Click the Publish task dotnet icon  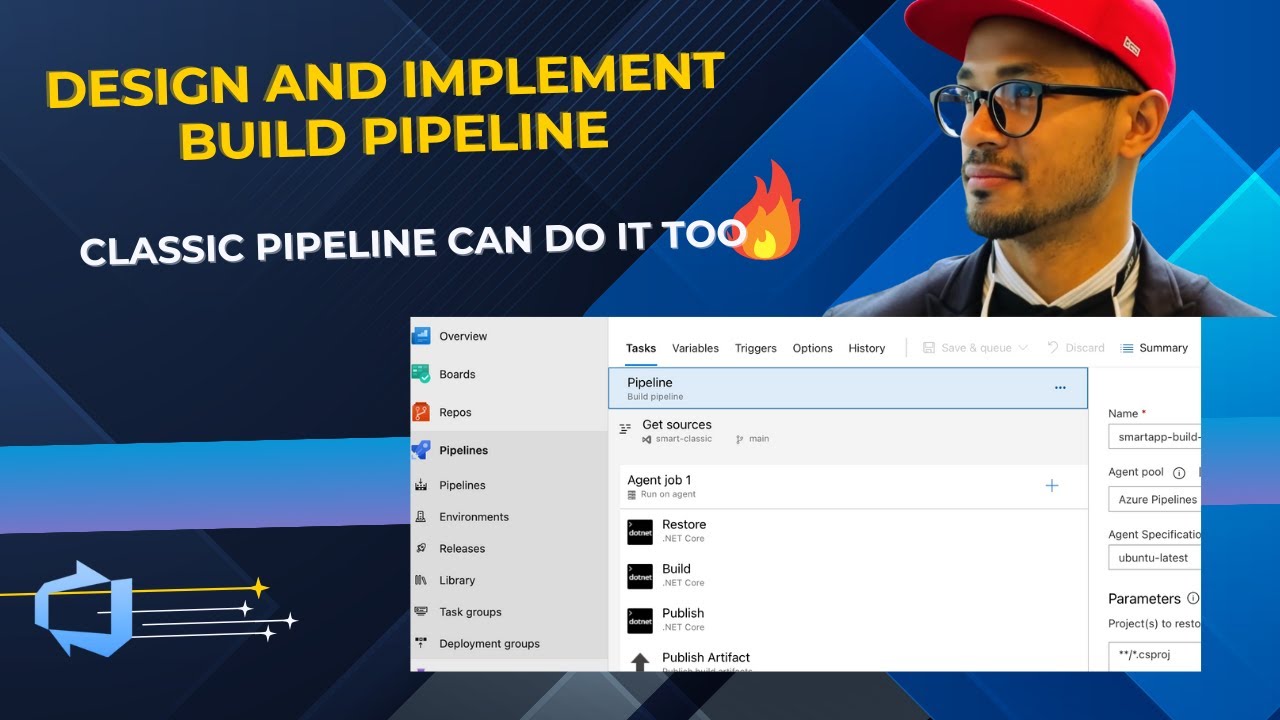point(640,620)
